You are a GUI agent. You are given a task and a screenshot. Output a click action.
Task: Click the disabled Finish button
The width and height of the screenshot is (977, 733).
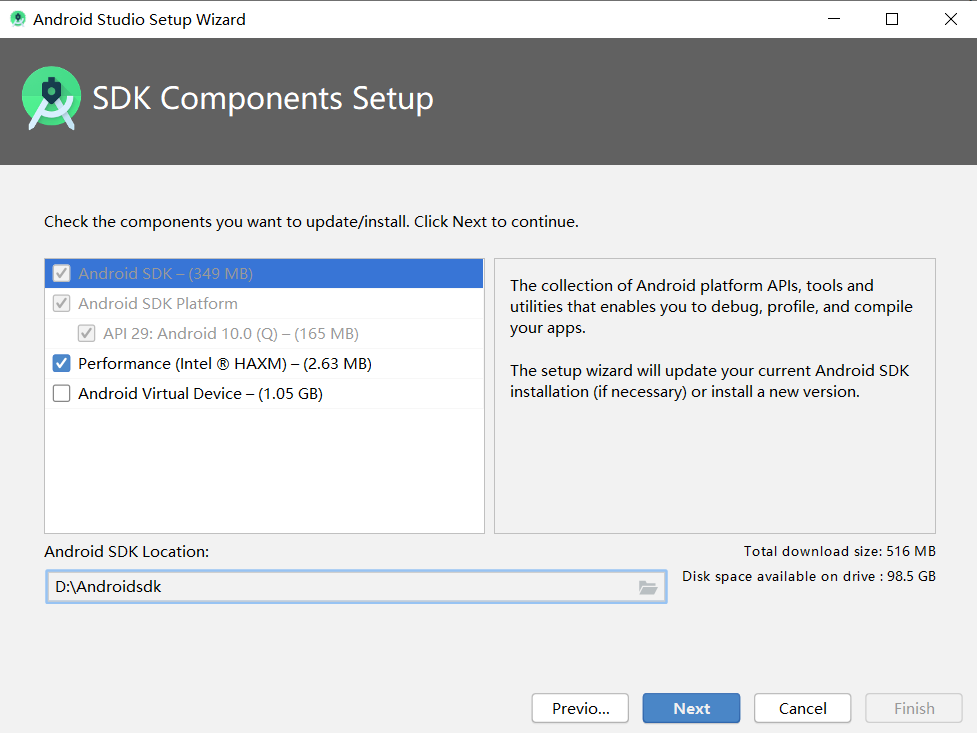coord(914,708)
